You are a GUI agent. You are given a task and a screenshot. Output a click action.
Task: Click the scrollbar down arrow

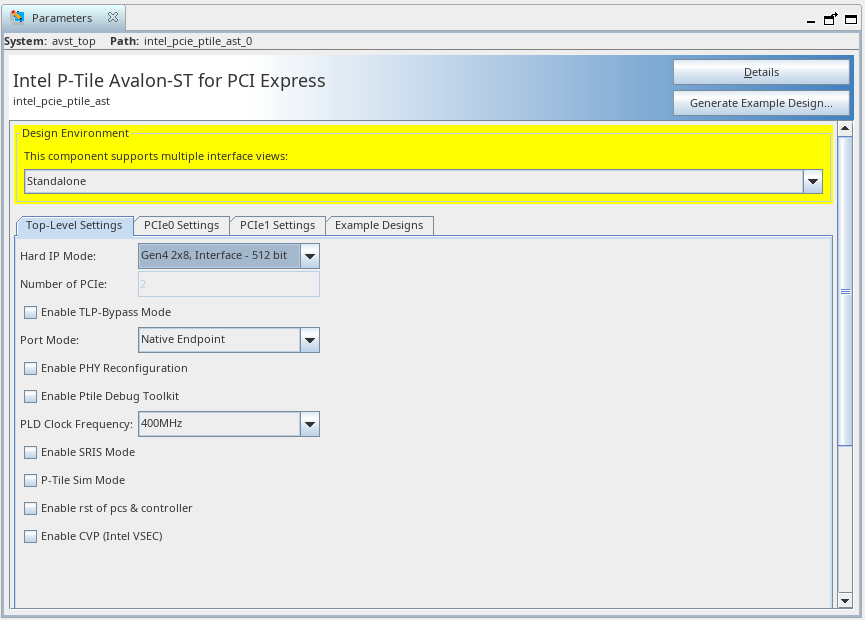pos(845,601)
